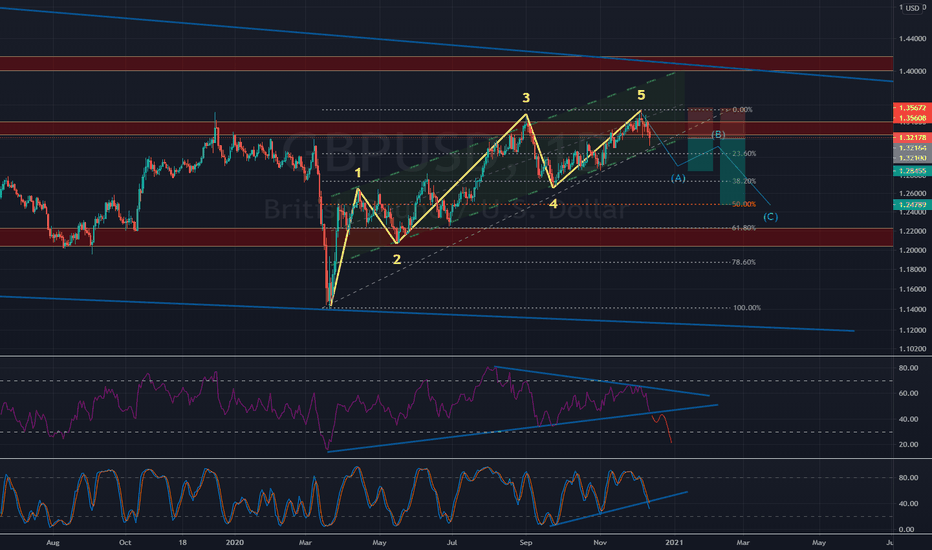This screenshot has width=932, height=550.
Task: Select the red 1.32178 price label
Action: [912, 137]
